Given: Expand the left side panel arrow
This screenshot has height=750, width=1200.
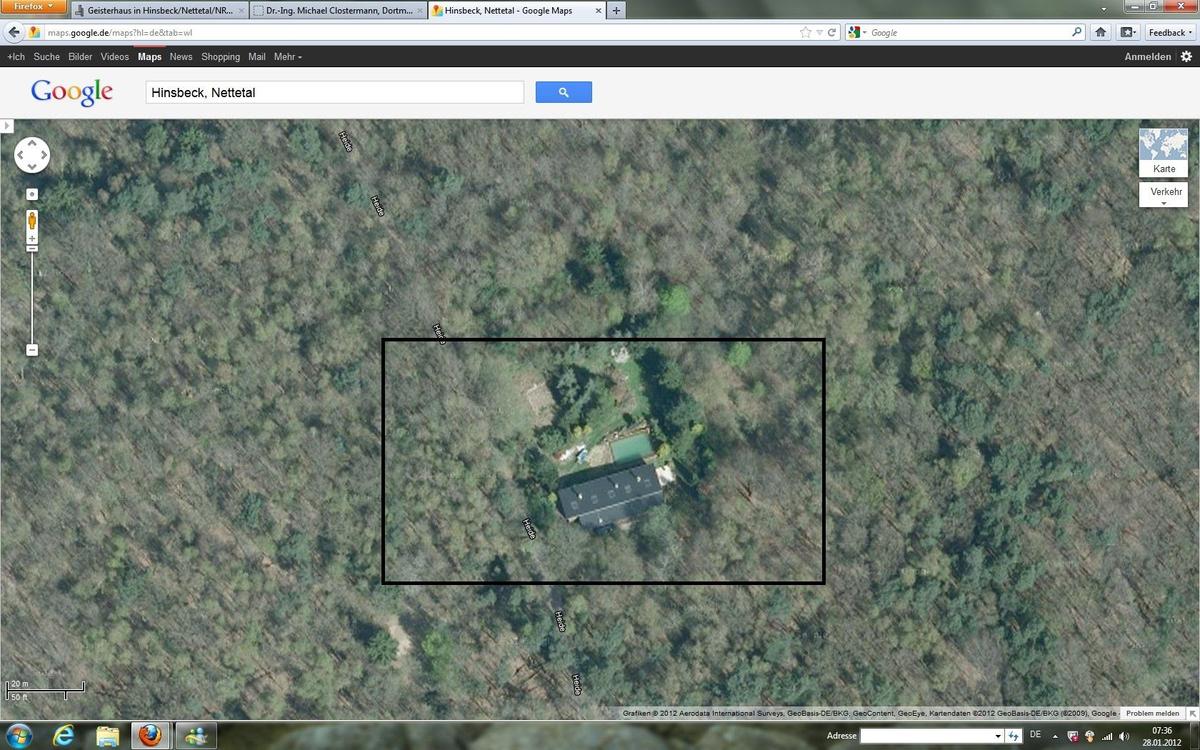Looking at the screenshot, I should [6, 126].
